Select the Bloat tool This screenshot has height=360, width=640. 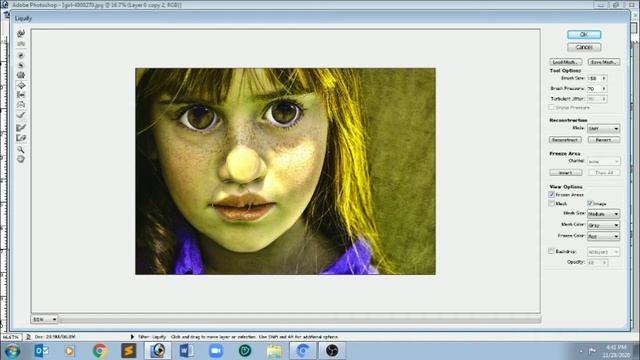21,85
